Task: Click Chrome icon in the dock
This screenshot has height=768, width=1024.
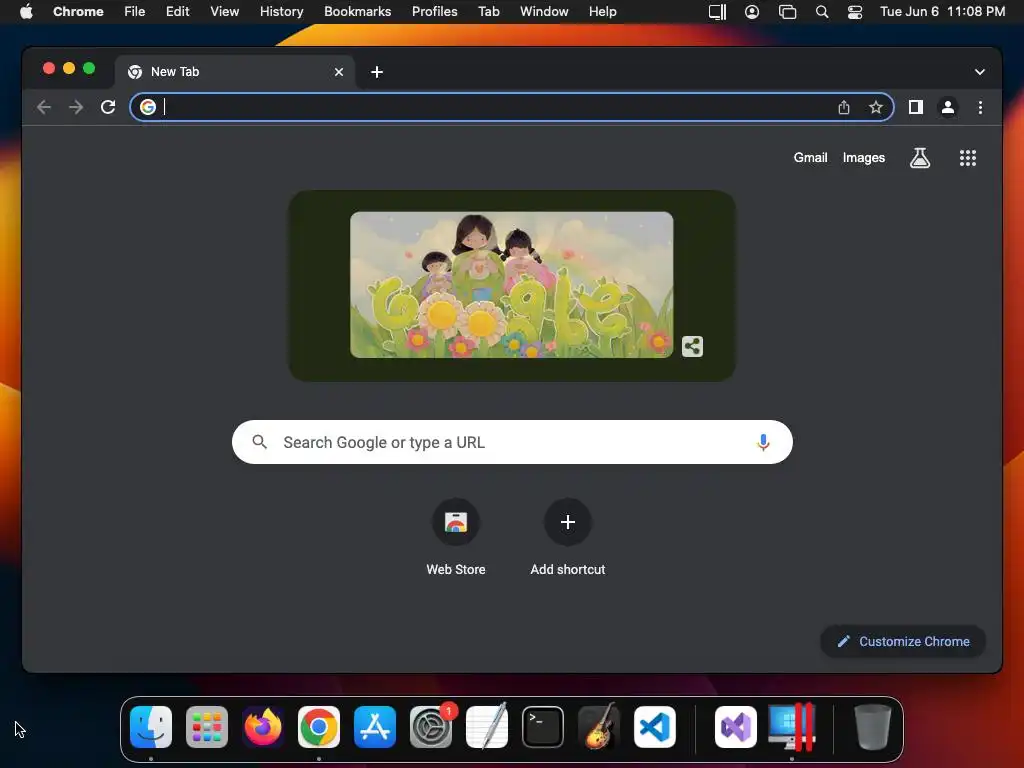Action: tap(319, 727)
